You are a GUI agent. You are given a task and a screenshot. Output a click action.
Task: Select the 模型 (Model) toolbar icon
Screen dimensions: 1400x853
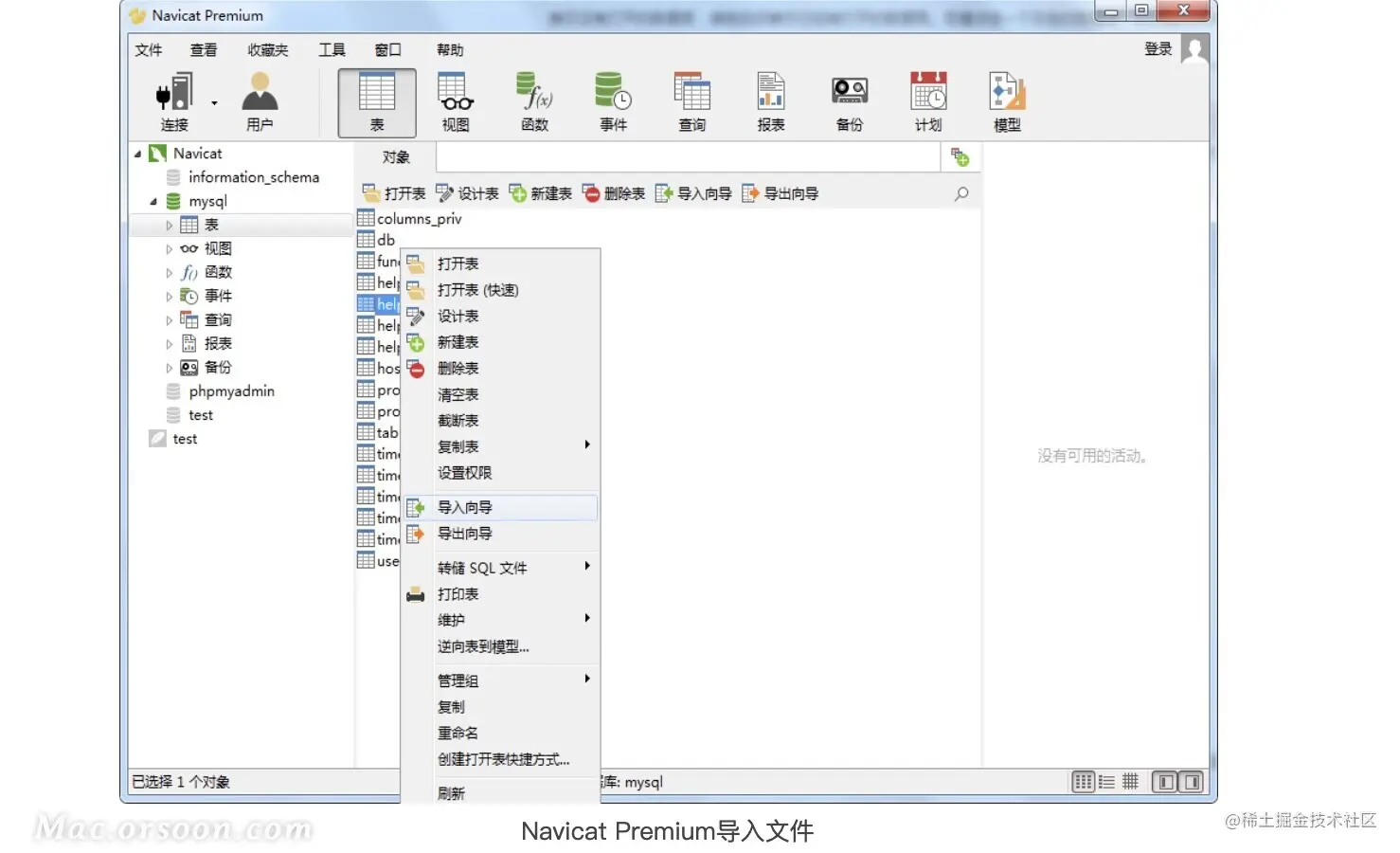1007,101
